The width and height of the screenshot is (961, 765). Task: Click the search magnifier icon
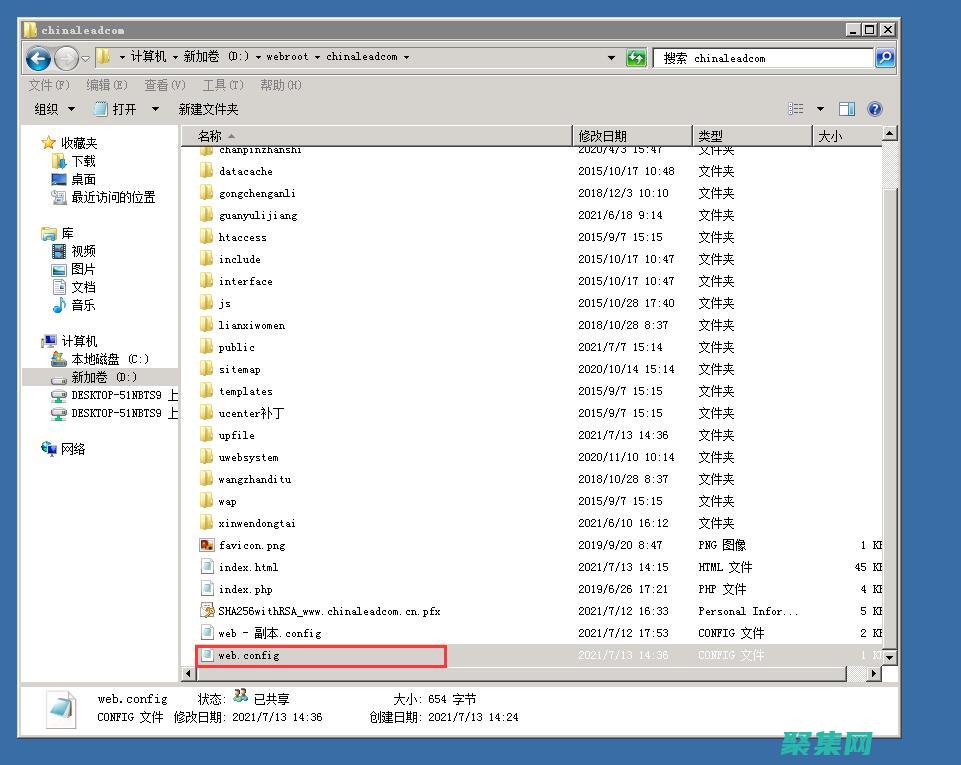[884, 58]
